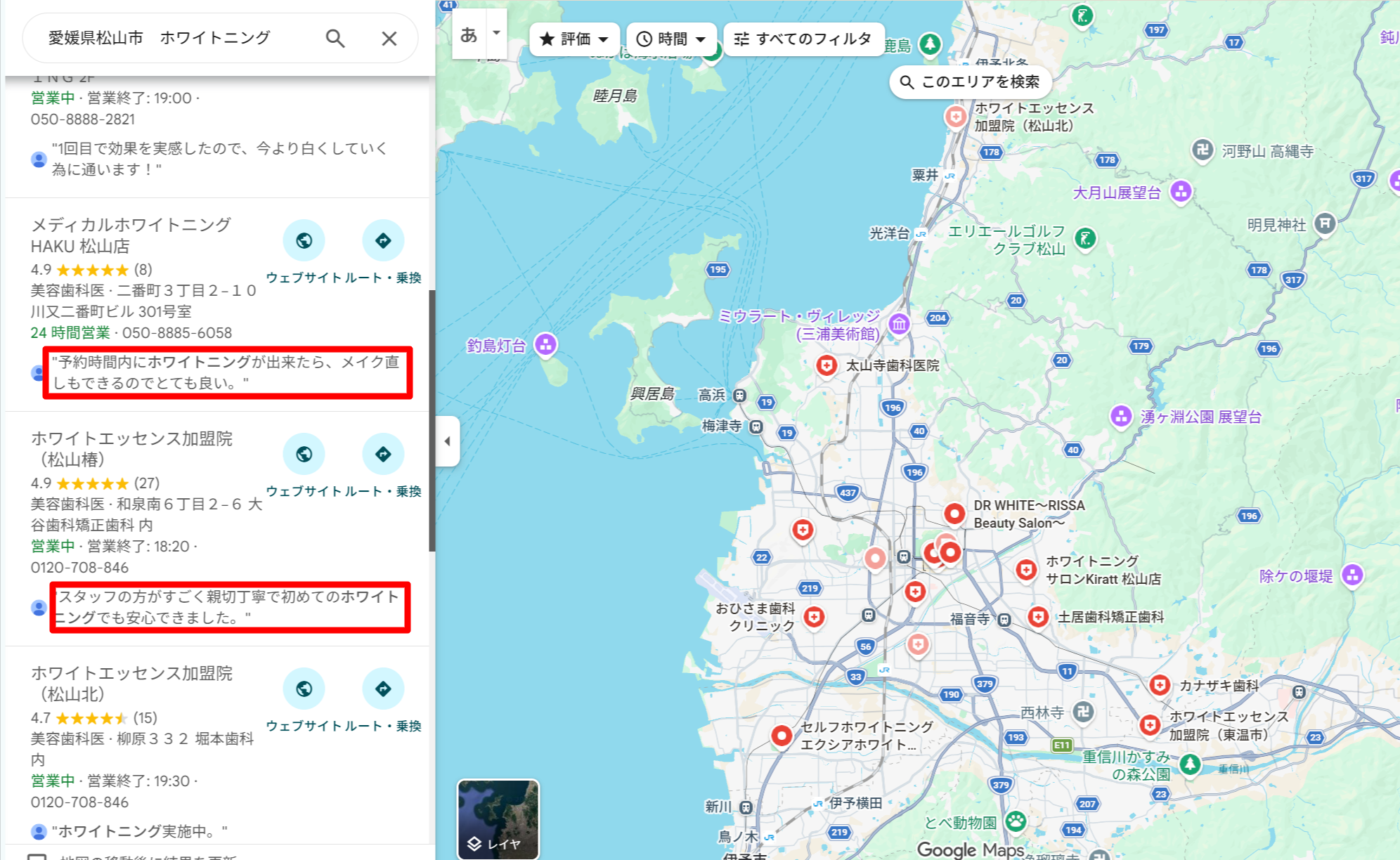Click the 西林寺 temple icon
1400x860 pixels.
click(x=1083, y=712)
